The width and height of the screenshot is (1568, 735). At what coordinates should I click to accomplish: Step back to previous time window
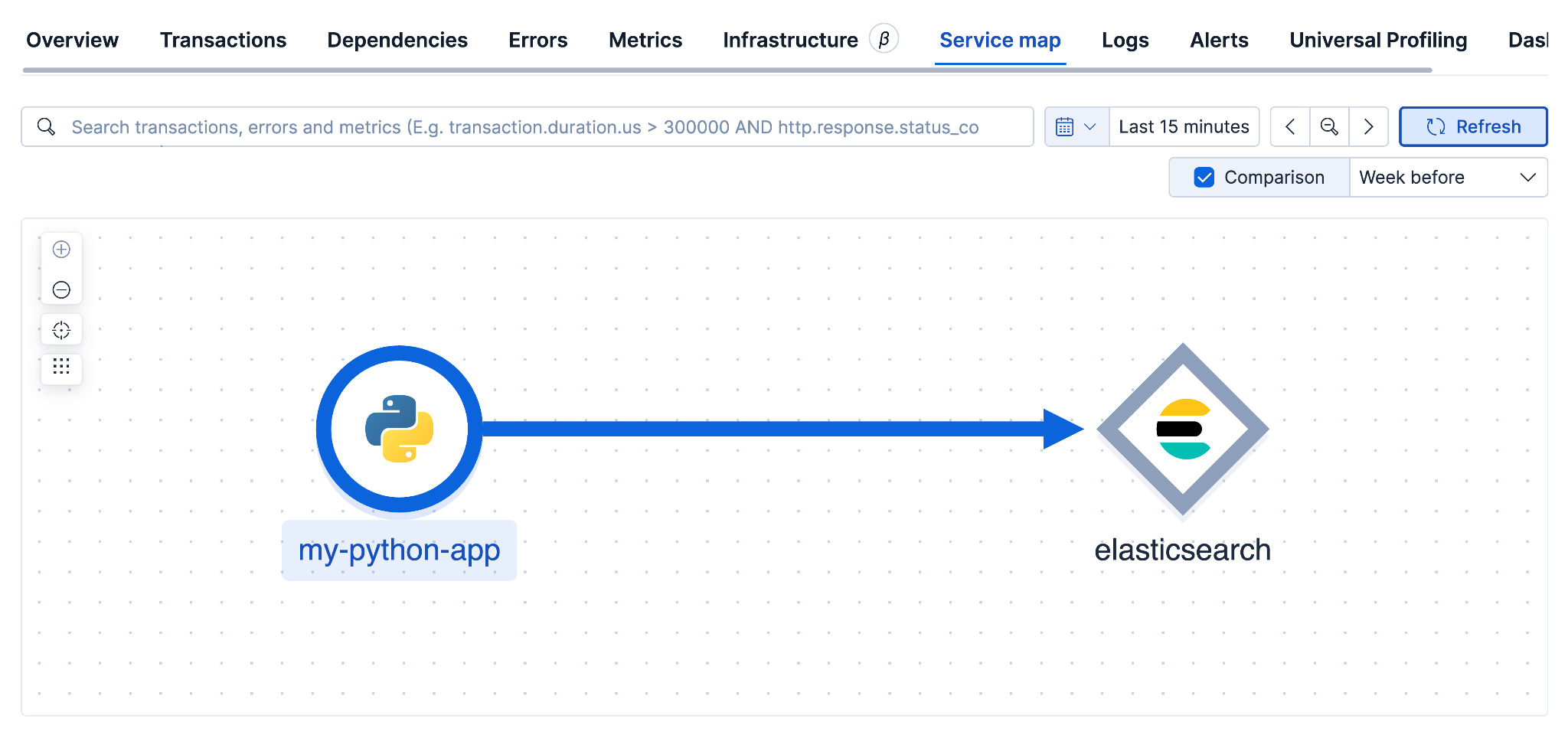click(x=1290, y=127)
